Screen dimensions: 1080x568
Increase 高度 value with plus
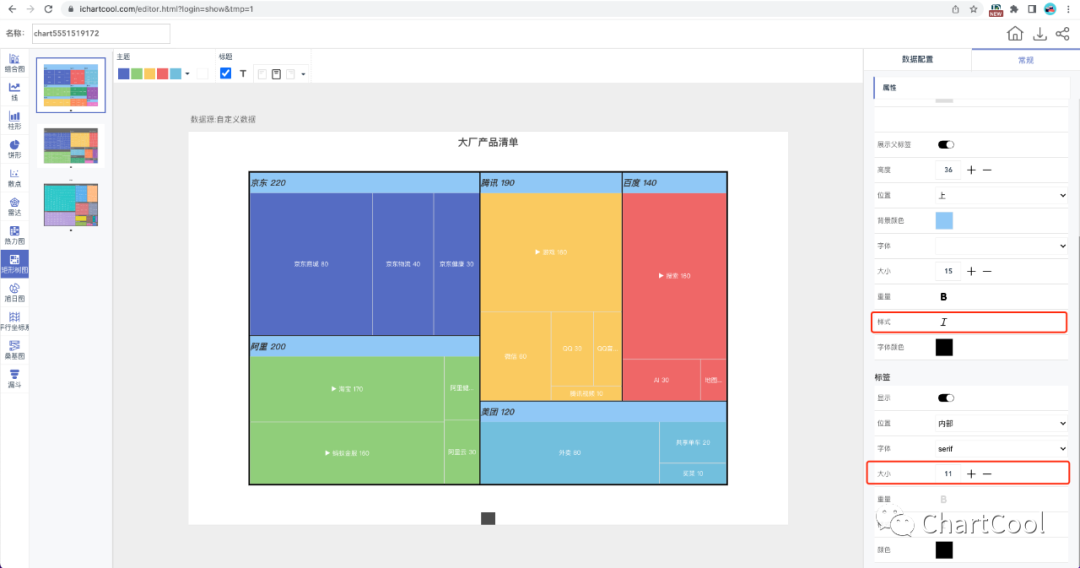point(971,170)
